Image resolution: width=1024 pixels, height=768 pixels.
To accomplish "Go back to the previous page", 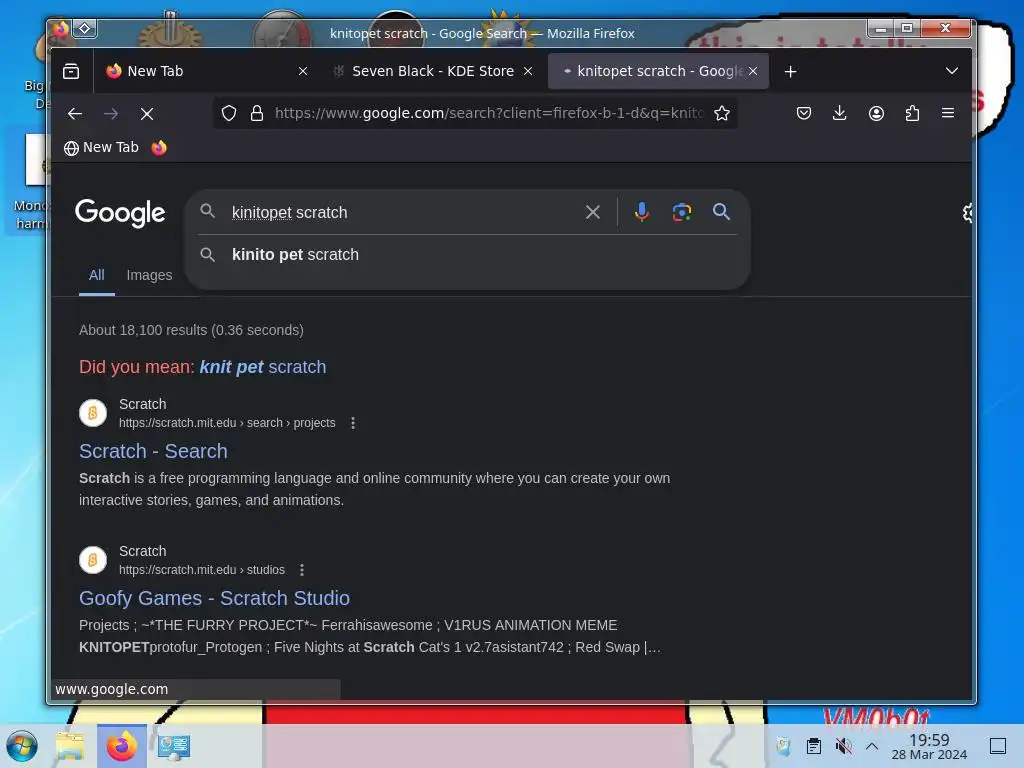I will pyautogui.click(x=75, y=114).
